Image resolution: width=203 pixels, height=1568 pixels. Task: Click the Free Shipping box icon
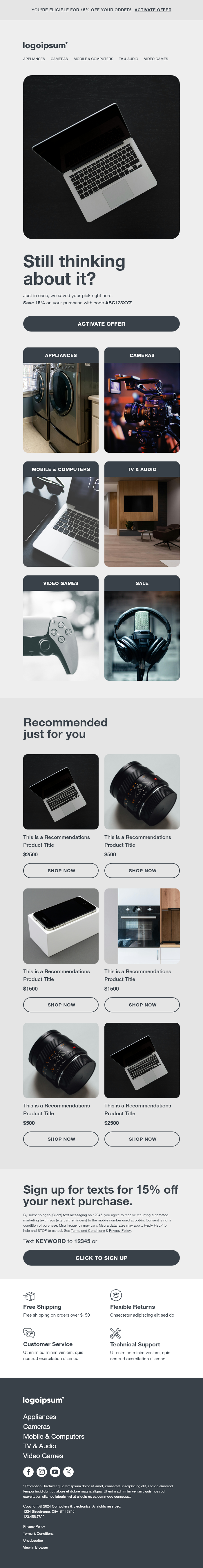tap(29, 1296)
